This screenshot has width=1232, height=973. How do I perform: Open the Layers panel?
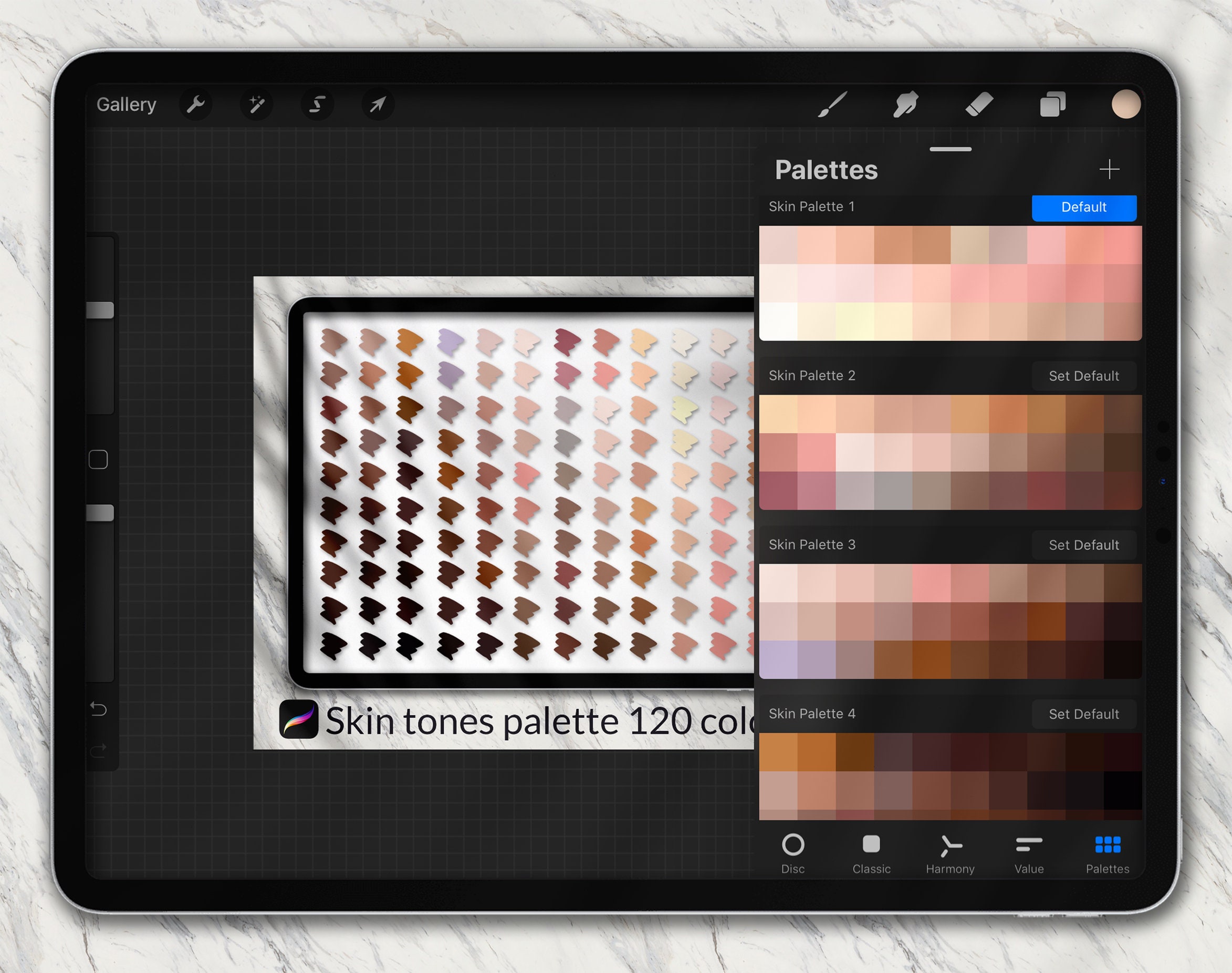[1053, 104]
